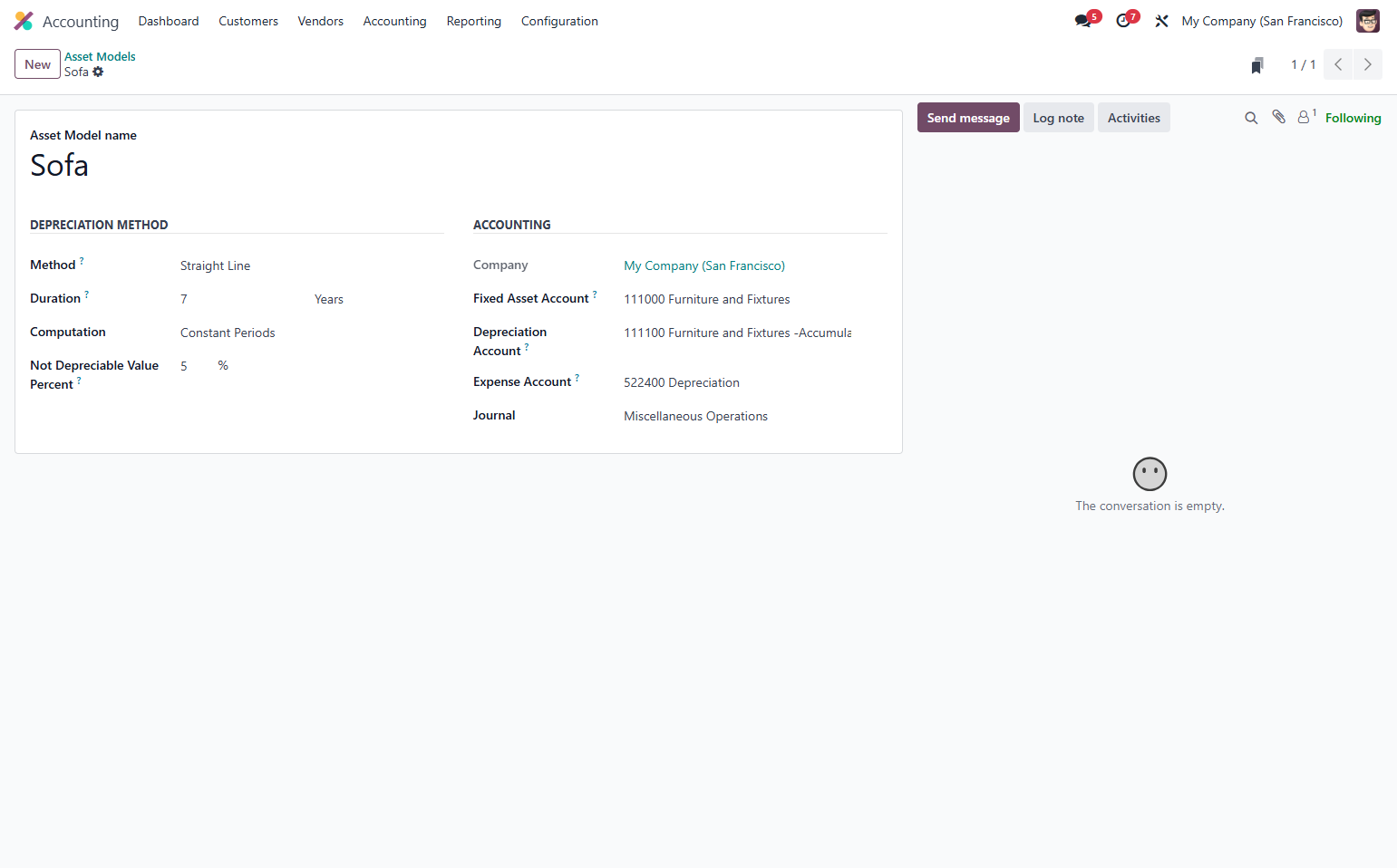The height and width of the screenshot is (868, 1397).
Task: Open the Expense Account dropdown
Action: point(755,382)
